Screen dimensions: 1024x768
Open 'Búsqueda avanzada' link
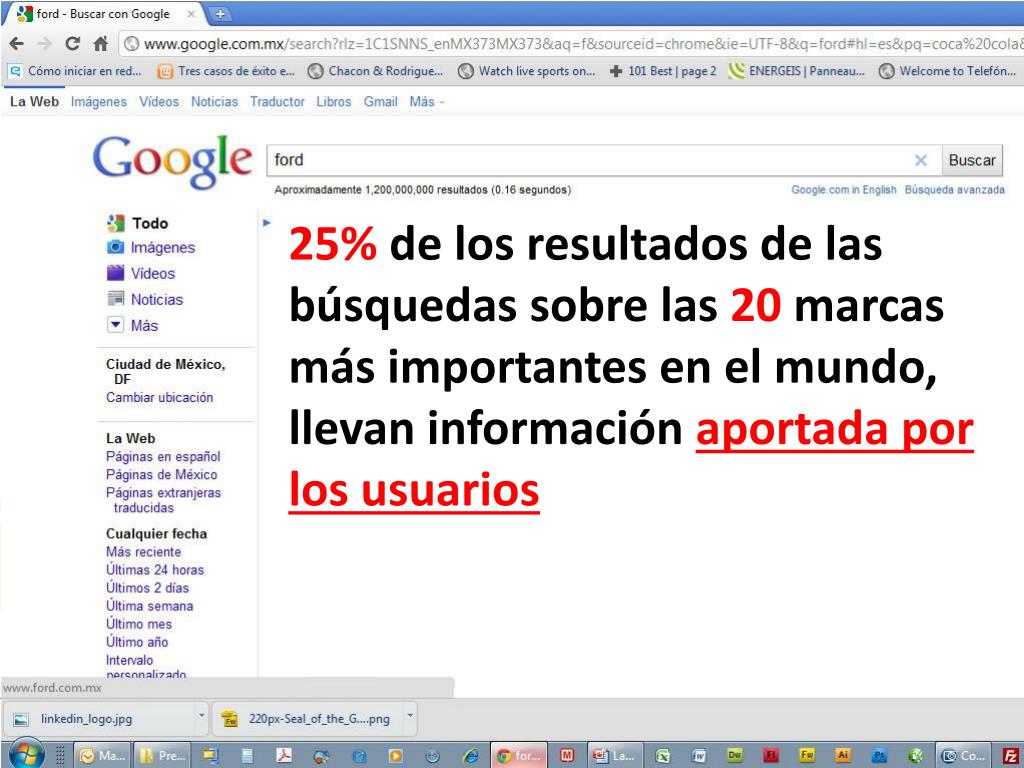[955, 190]
